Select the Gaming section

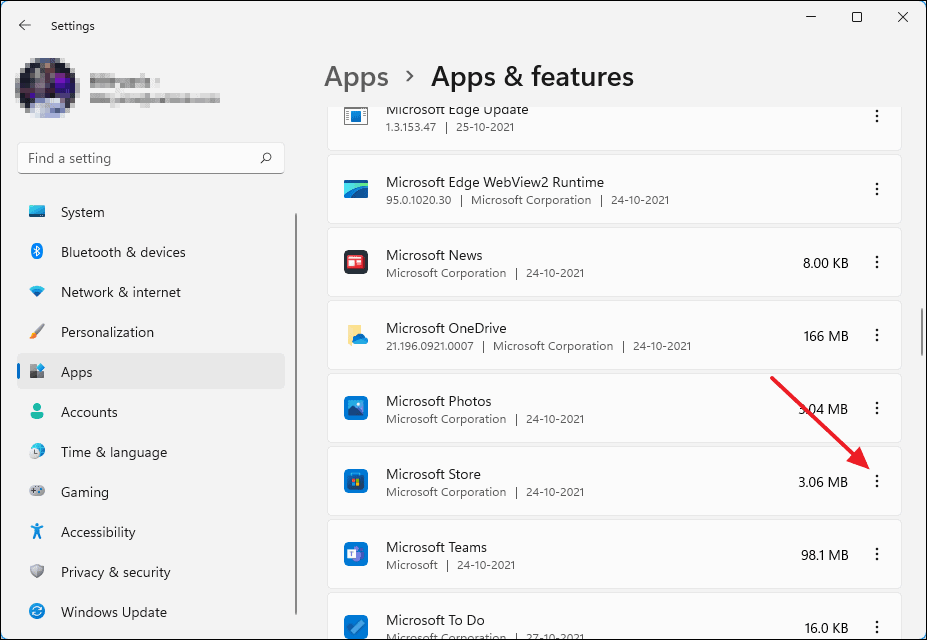(85, 492)
